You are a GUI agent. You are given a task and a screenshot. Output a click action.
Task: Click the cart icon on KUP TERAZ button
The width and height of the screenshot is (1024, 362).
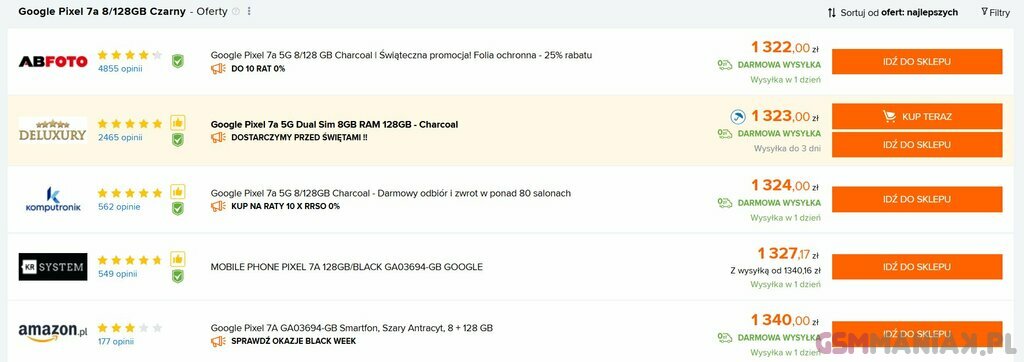889,116
